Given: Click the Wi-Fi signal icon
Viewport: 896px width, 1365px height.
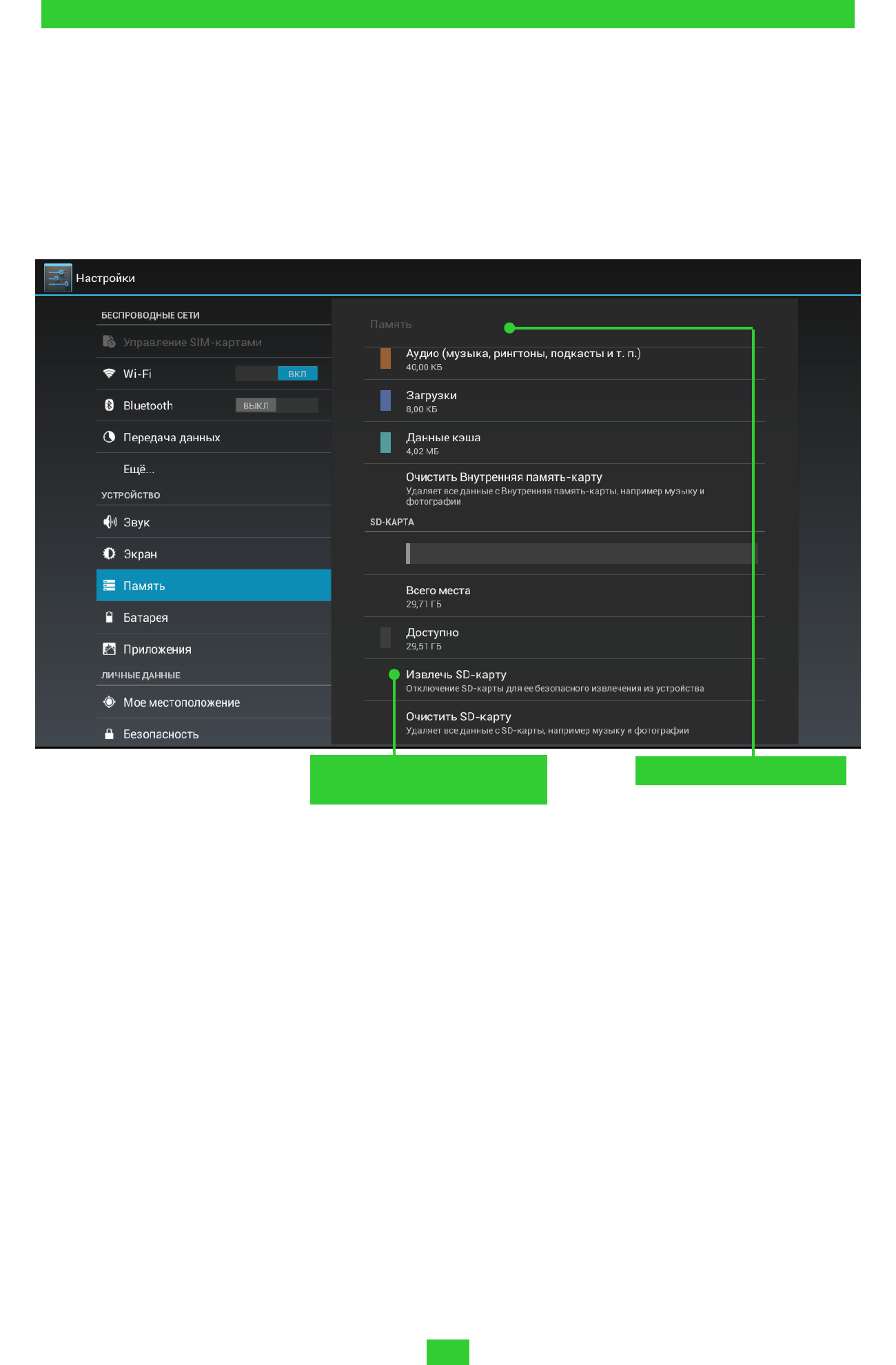Looking at the screenshot, I should [109, 374].
